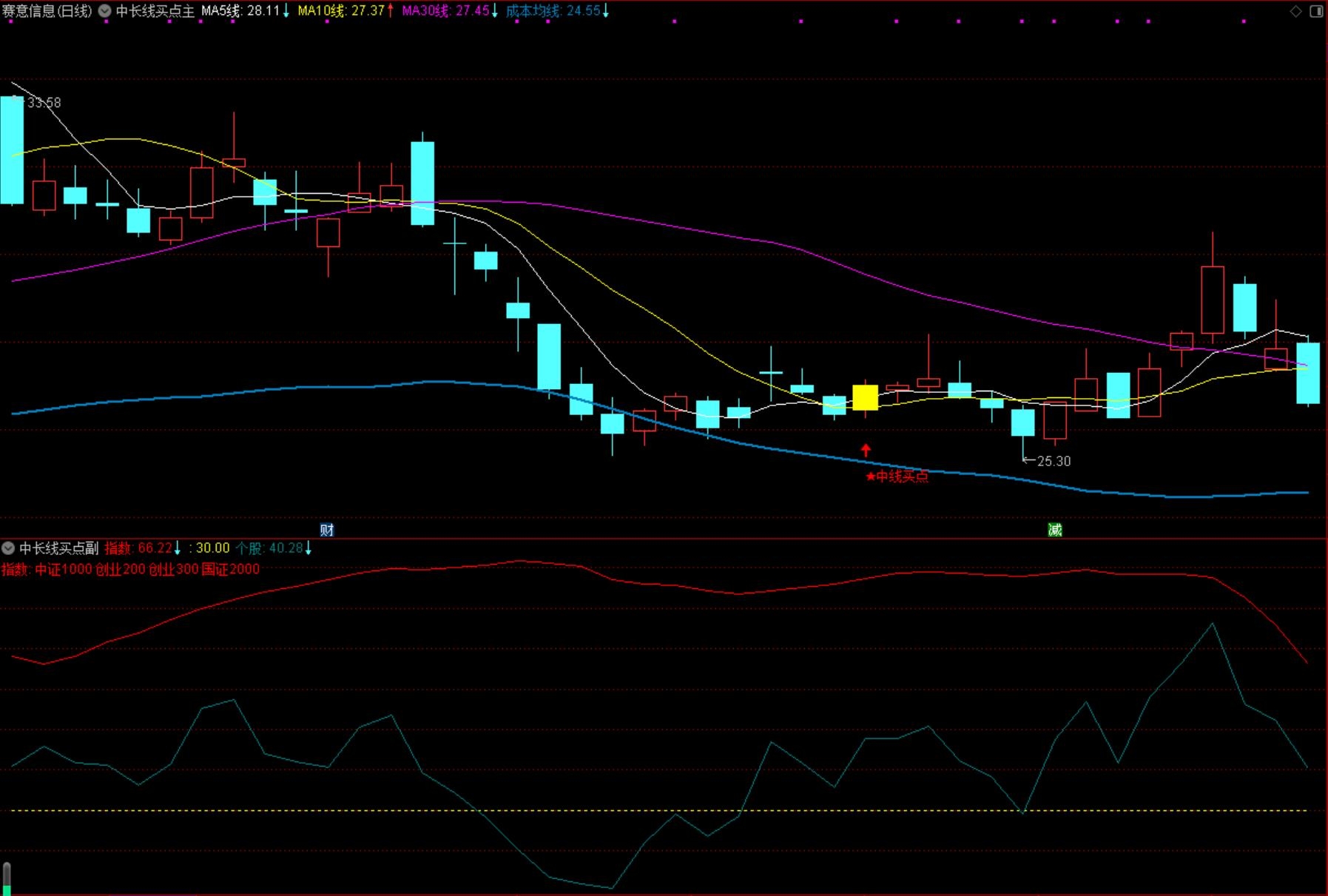The width and height of the screenshot is (1328, 896).
Task: Click the 33.58 high price label
Action: pos(44,103)
